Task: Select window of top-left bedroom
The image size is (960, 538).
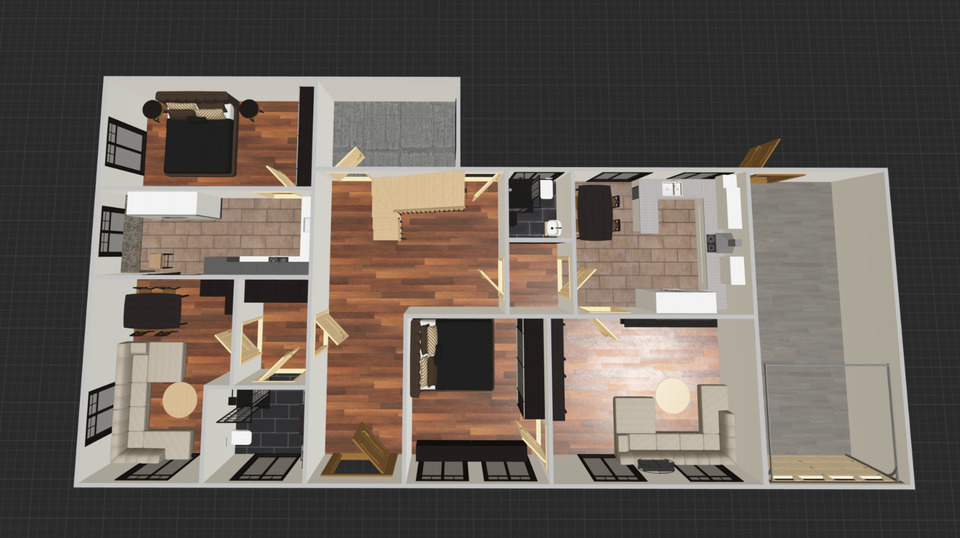Action: pyautogui.click(x=126, y=144)
